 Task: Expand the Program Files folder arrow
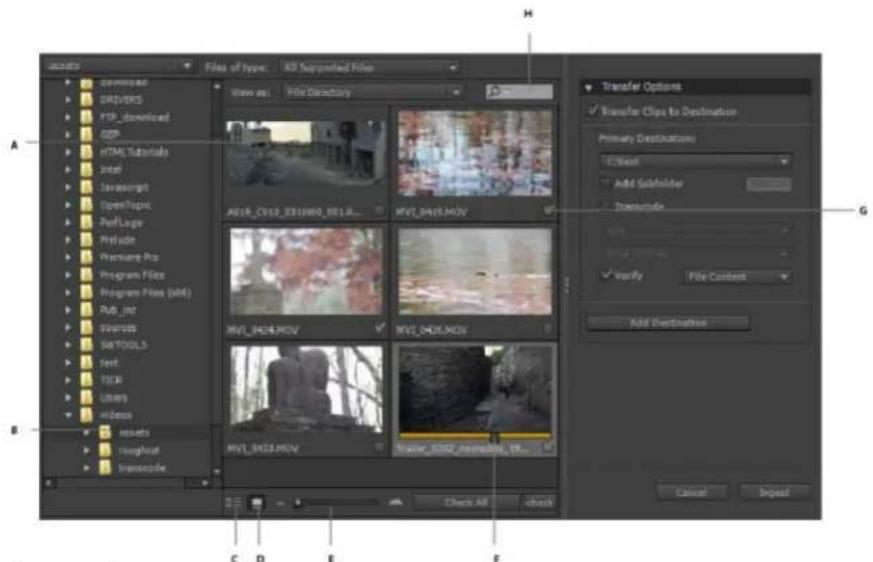coord(68,275)
